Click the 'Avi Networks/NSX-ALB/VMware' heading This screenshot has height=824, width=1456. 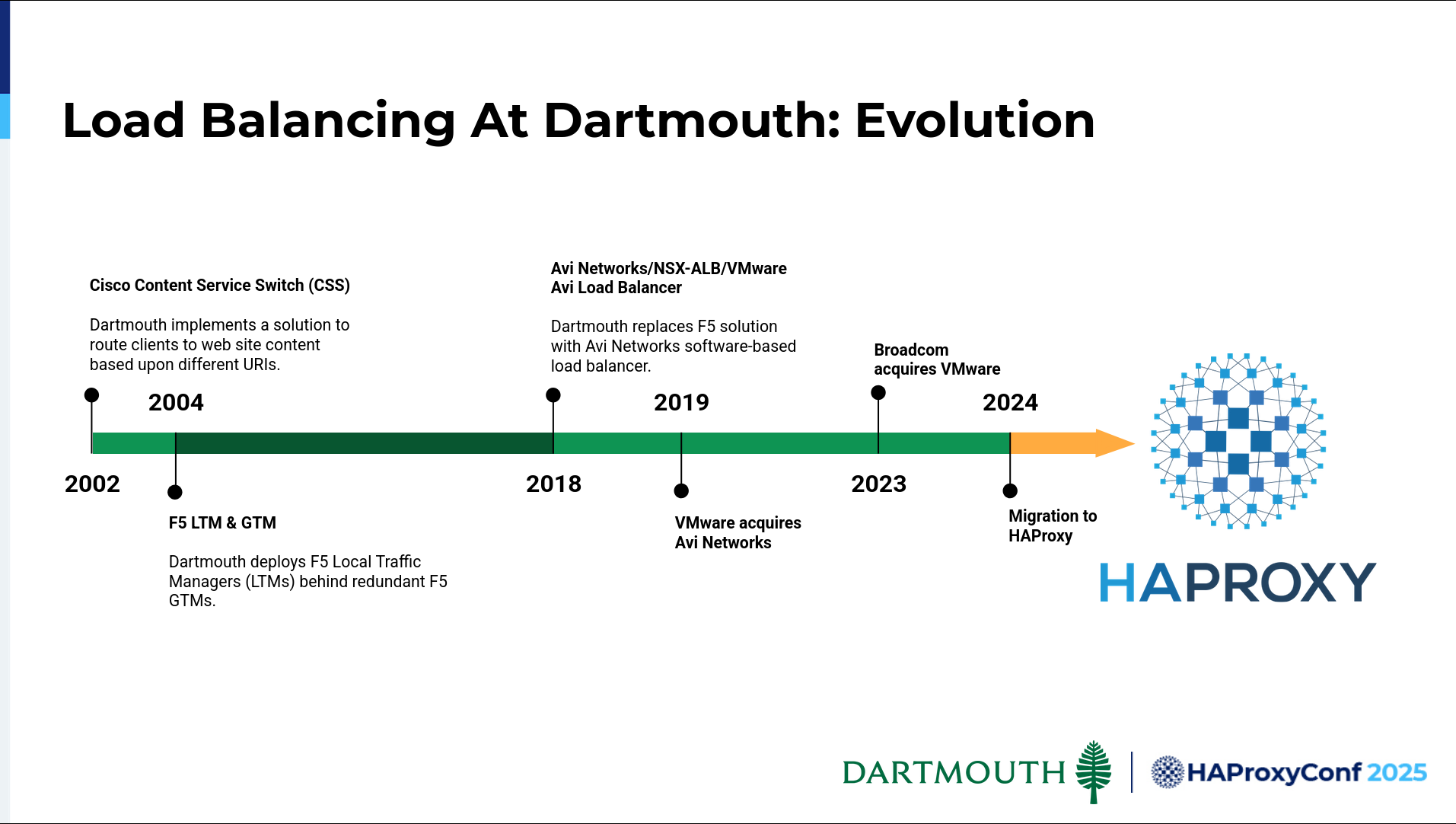click(x=669, y=278)
